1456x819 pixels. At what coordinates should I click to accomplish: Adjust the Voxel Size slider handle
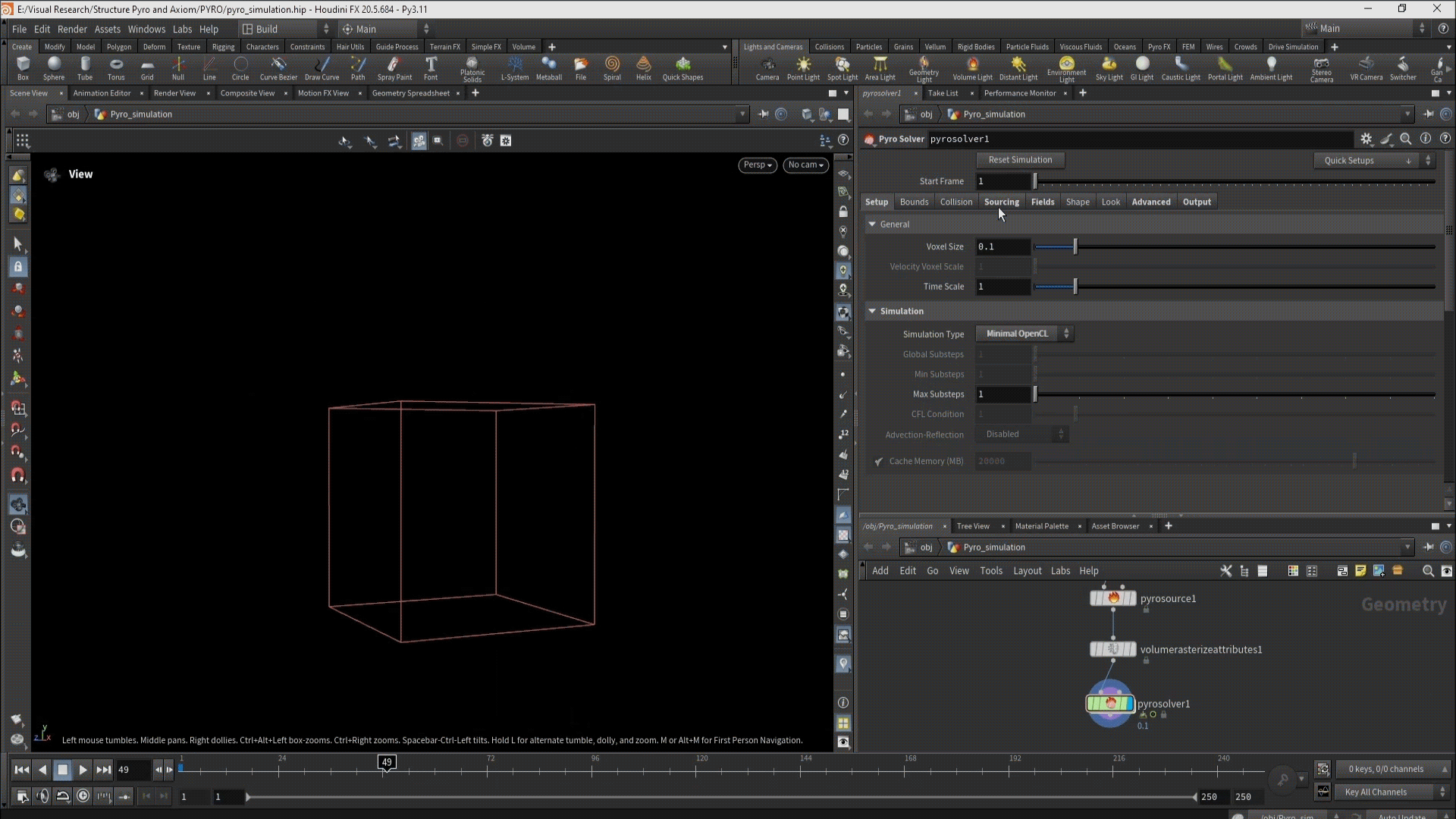click(1075, 246)
